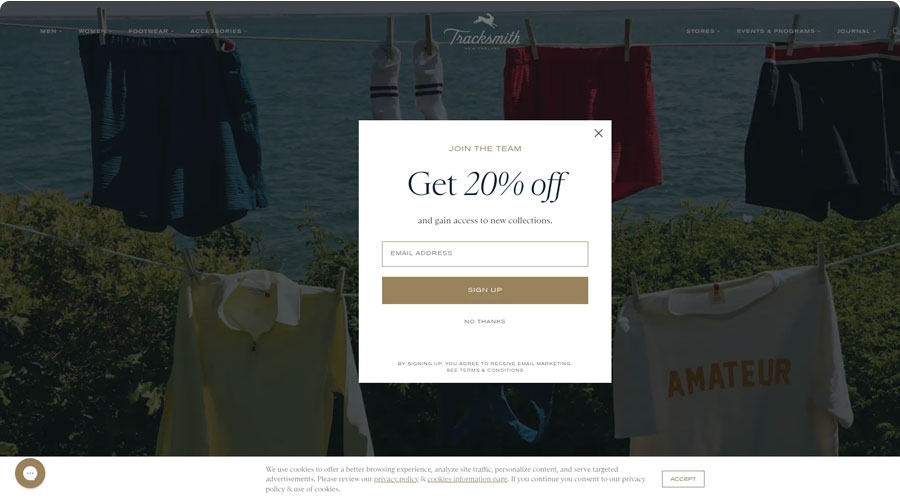900x500 pixels.
Task: Click the Email Address input field
Action: [485, 254]
